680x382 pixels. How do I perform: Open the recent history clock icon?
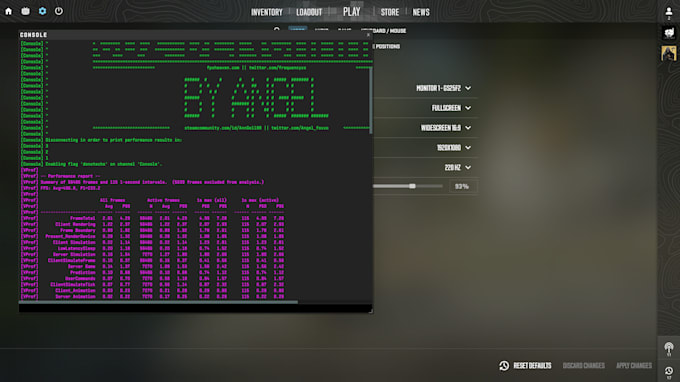(669, 372)
